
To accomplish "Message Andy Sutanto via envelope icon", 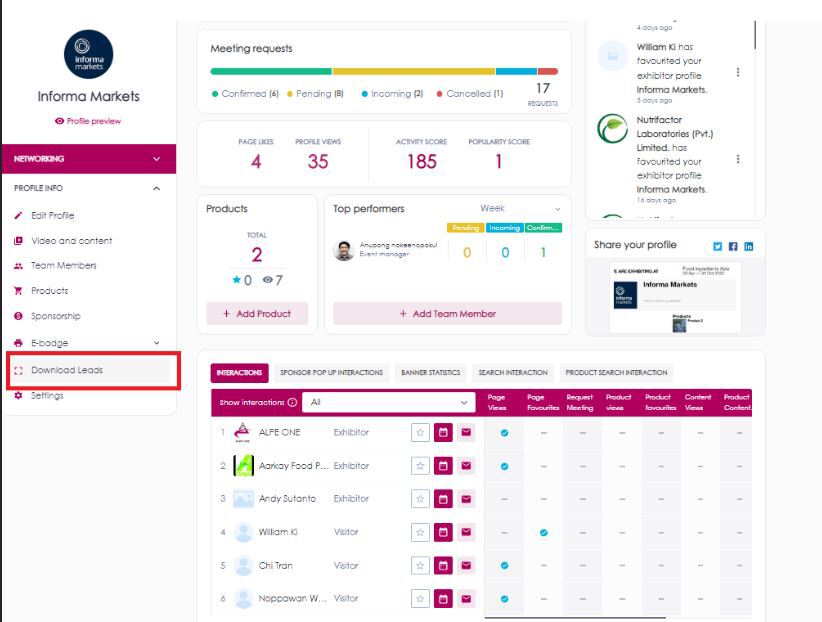I will click(466, 499).
